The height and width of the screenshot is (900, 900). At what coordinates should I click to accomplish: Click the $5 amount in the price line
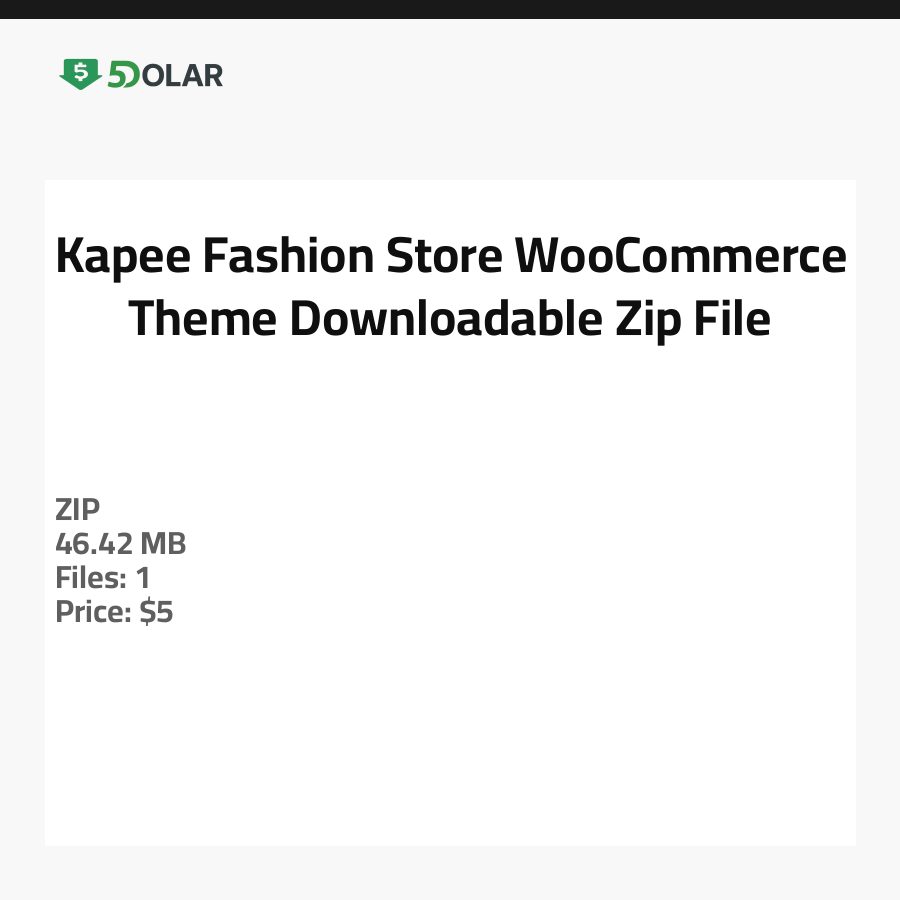tap(156, 612)
